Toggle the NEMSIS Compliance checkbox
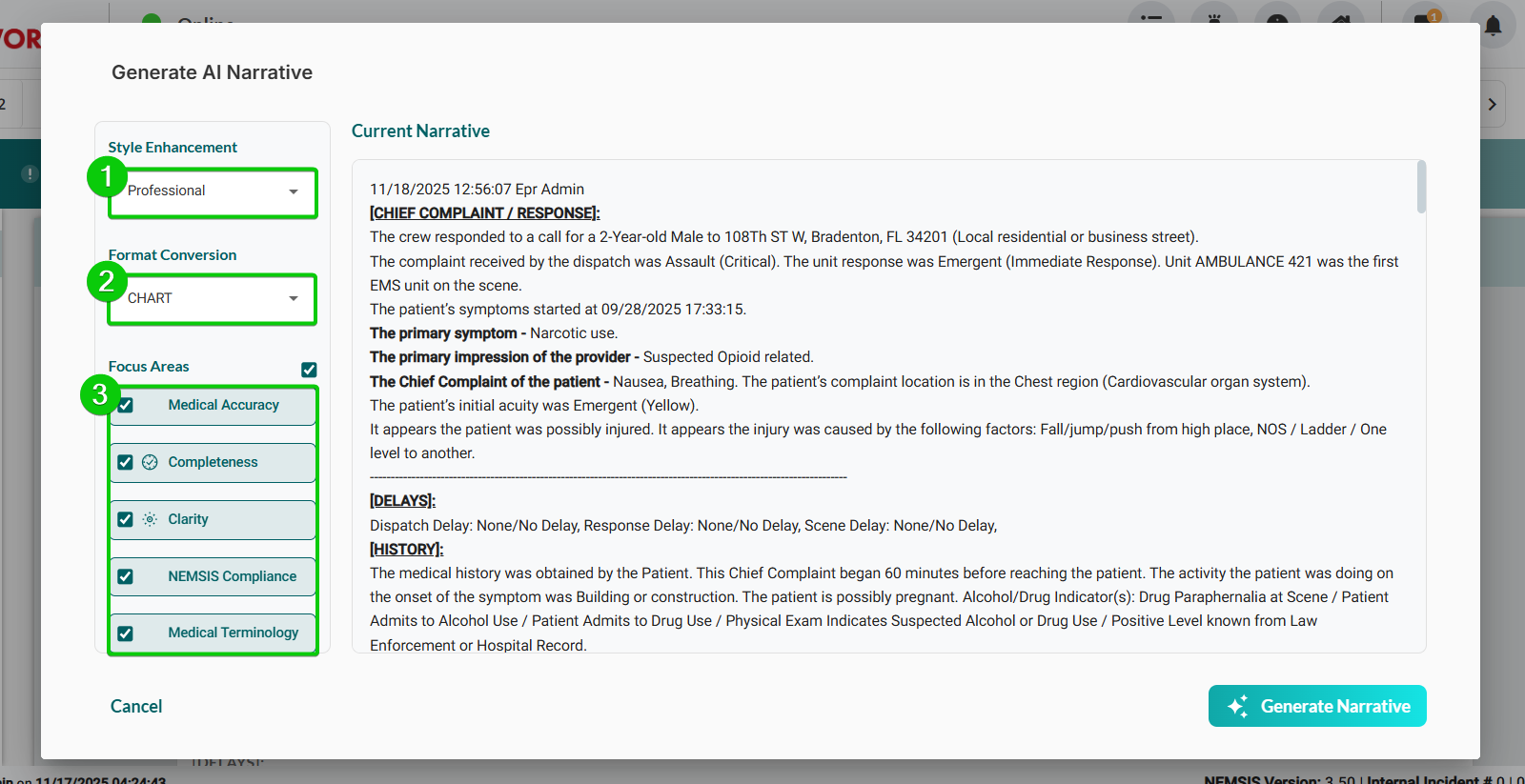This screenshot has height=784, width=1525. coord(126,576)
